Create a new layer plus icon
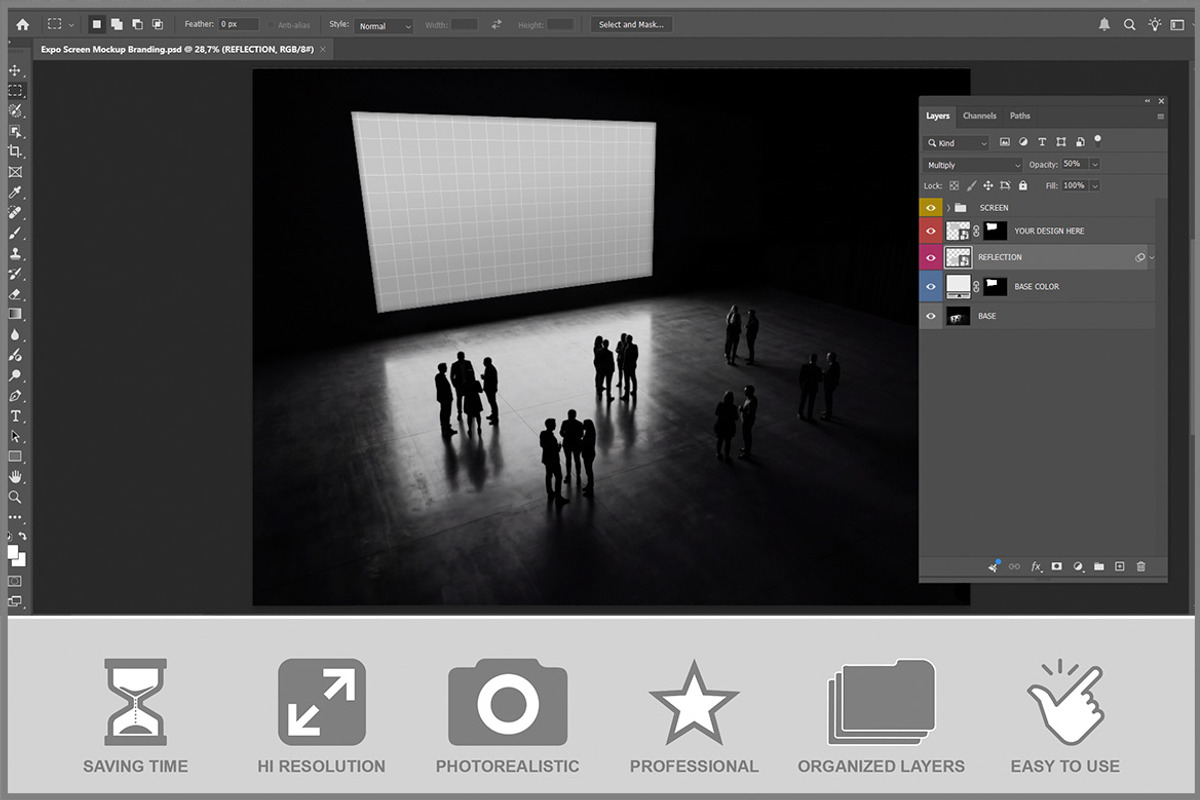Viewport: 1200px width, 800px height. pyautogui.click(x=1120, y=567)
